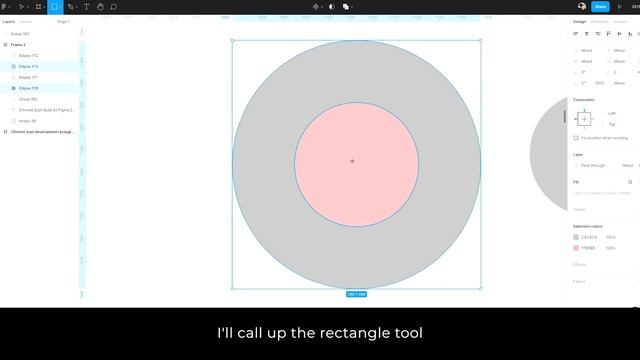Screen dimensions: 640x360
Task: Click the boolean operations icon
Action: coord(346,7)
